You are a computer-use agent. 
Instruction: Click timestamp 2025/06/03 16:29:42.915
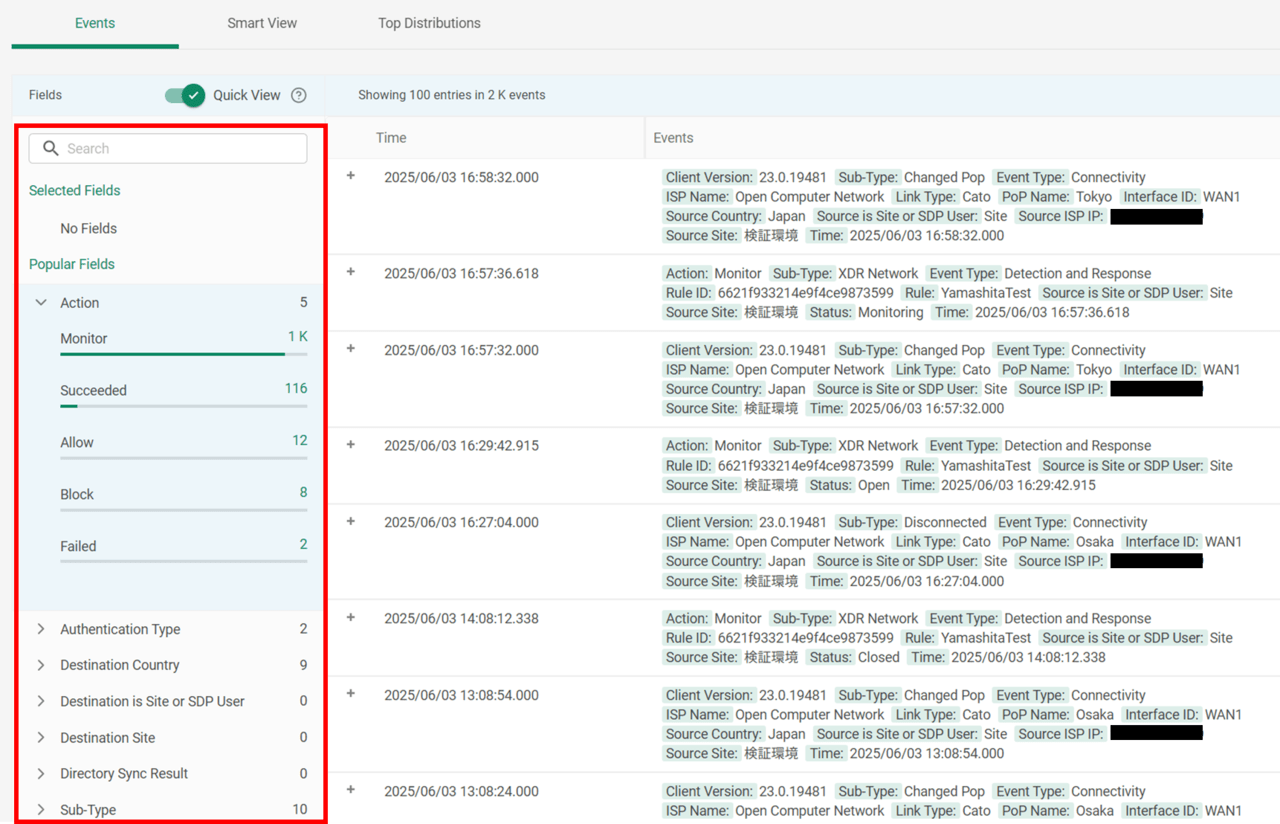point(461,446)
